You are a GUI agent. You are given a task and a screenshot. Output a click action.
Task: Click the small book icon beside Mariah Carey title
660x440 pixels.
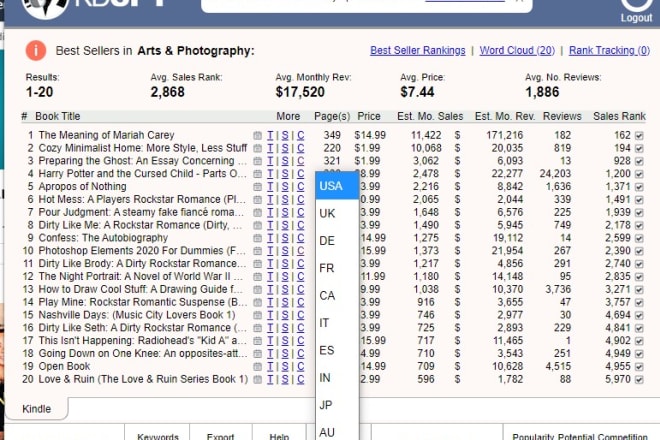pos(256,135)
